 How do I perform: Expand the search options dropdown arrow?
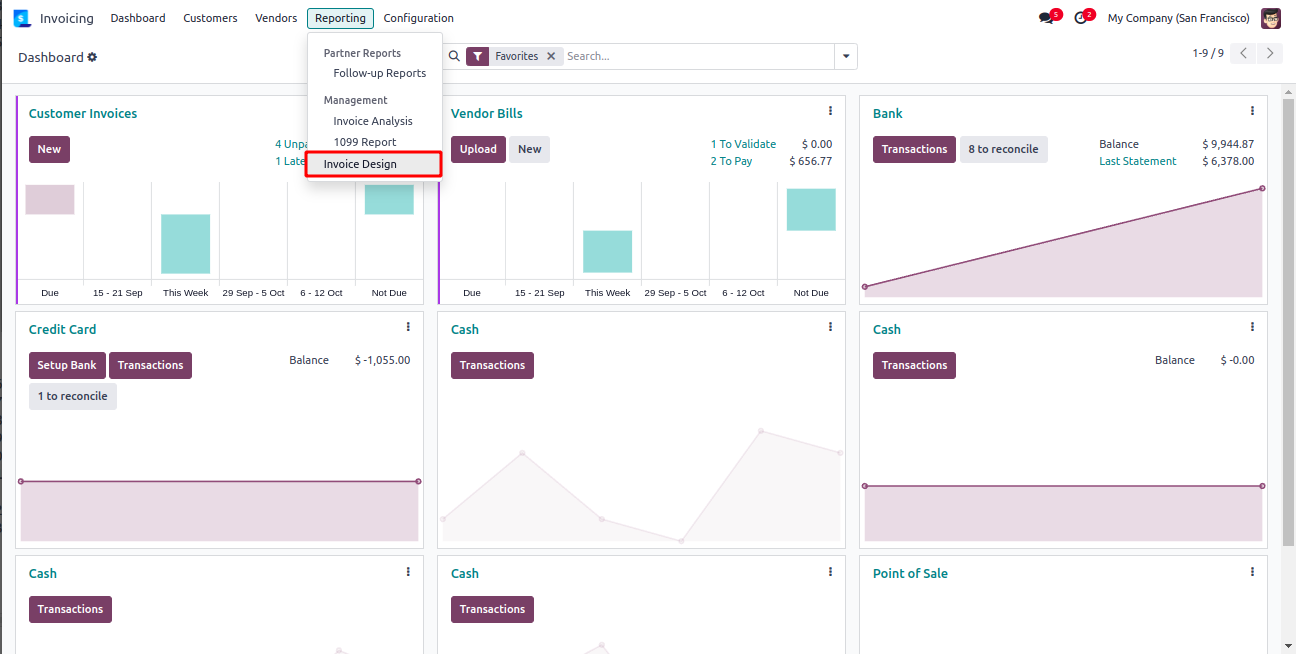[x=846, y=57]
